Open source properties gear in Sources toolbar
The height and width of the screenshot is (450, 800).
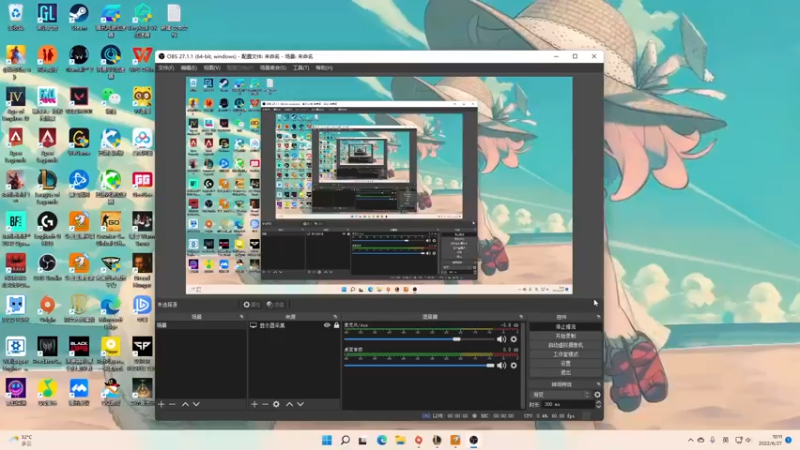[x=276, y=404]
